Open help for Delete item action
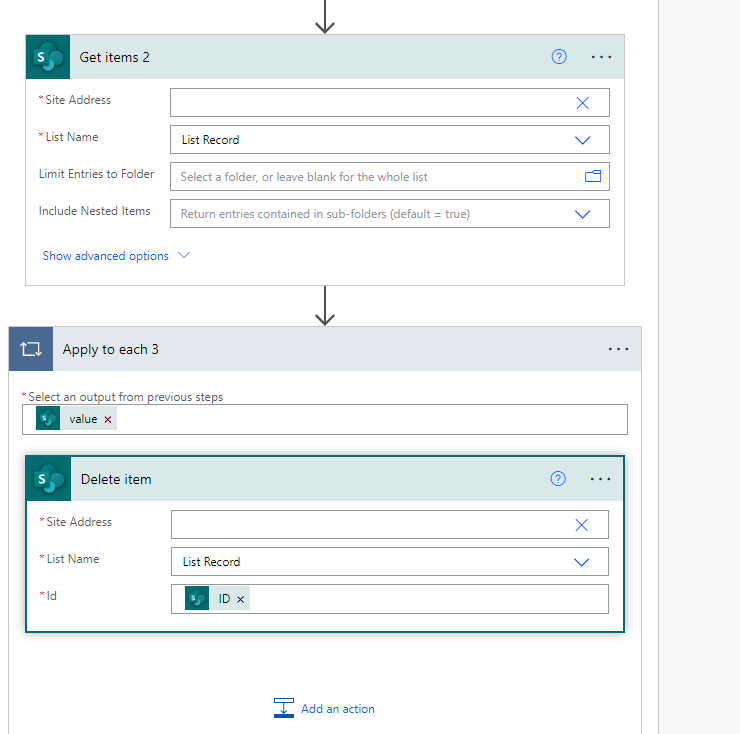The image size is (740, 734). 558,479
